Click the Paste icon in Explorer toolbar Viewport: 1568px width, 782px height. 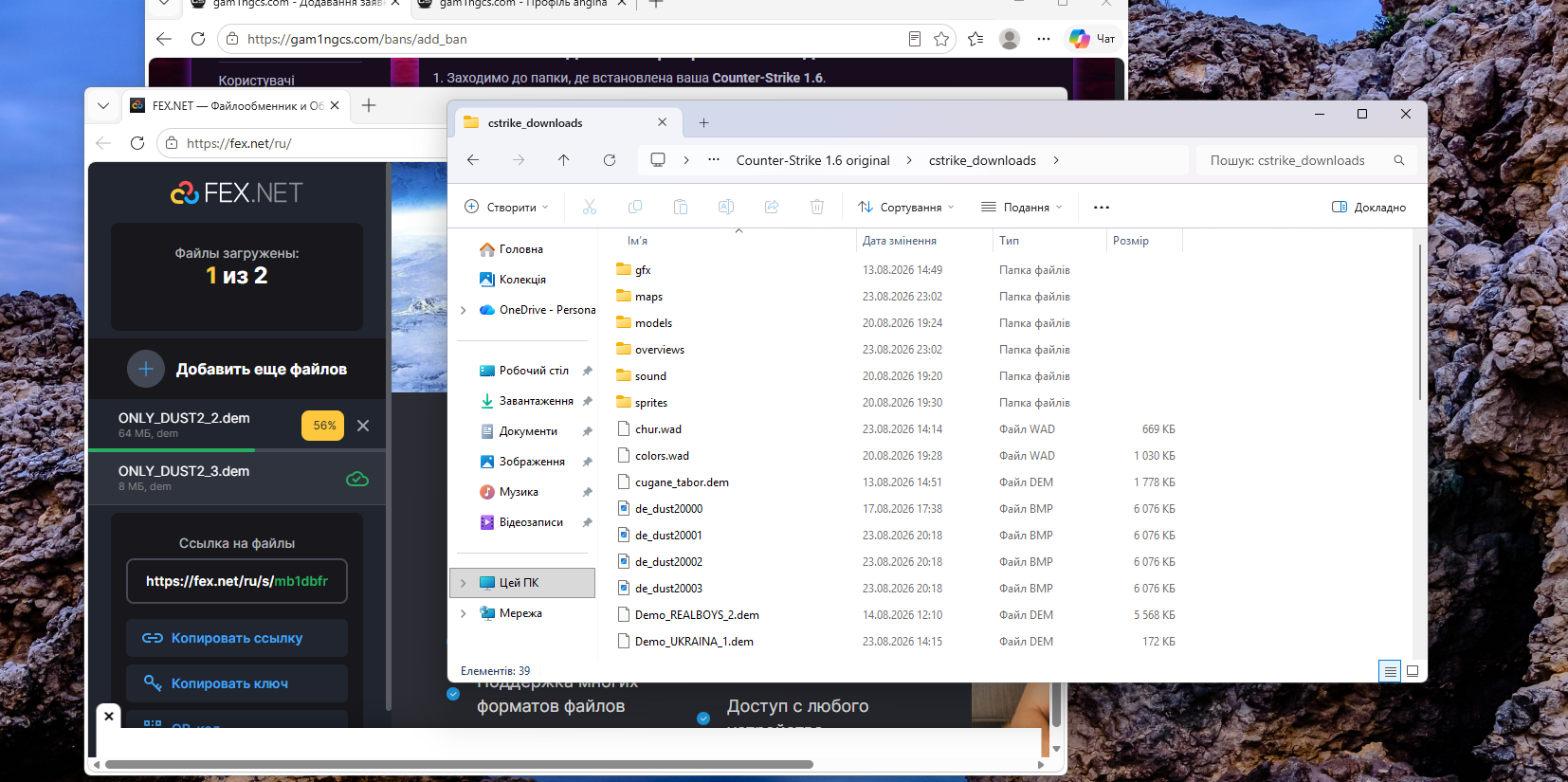pos(681,207)
